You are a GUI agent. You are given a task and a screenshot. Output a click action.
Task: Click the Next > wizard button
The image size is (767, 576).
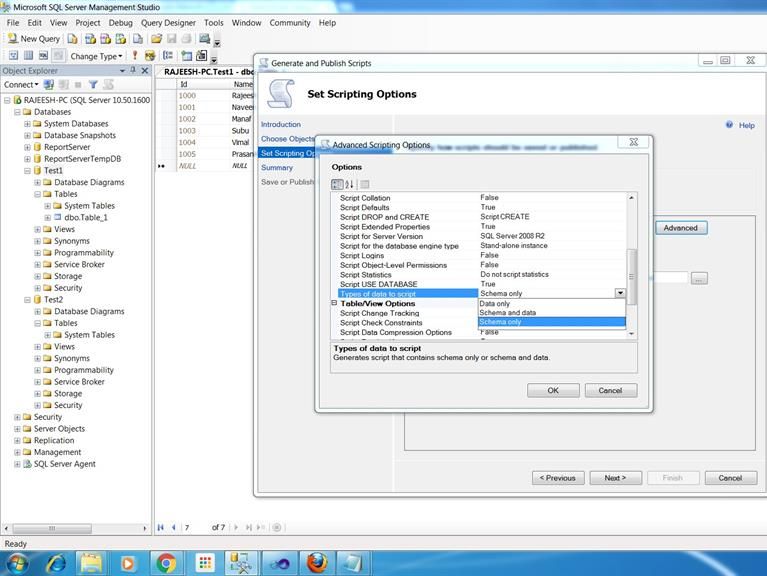[x=615, y=478]
